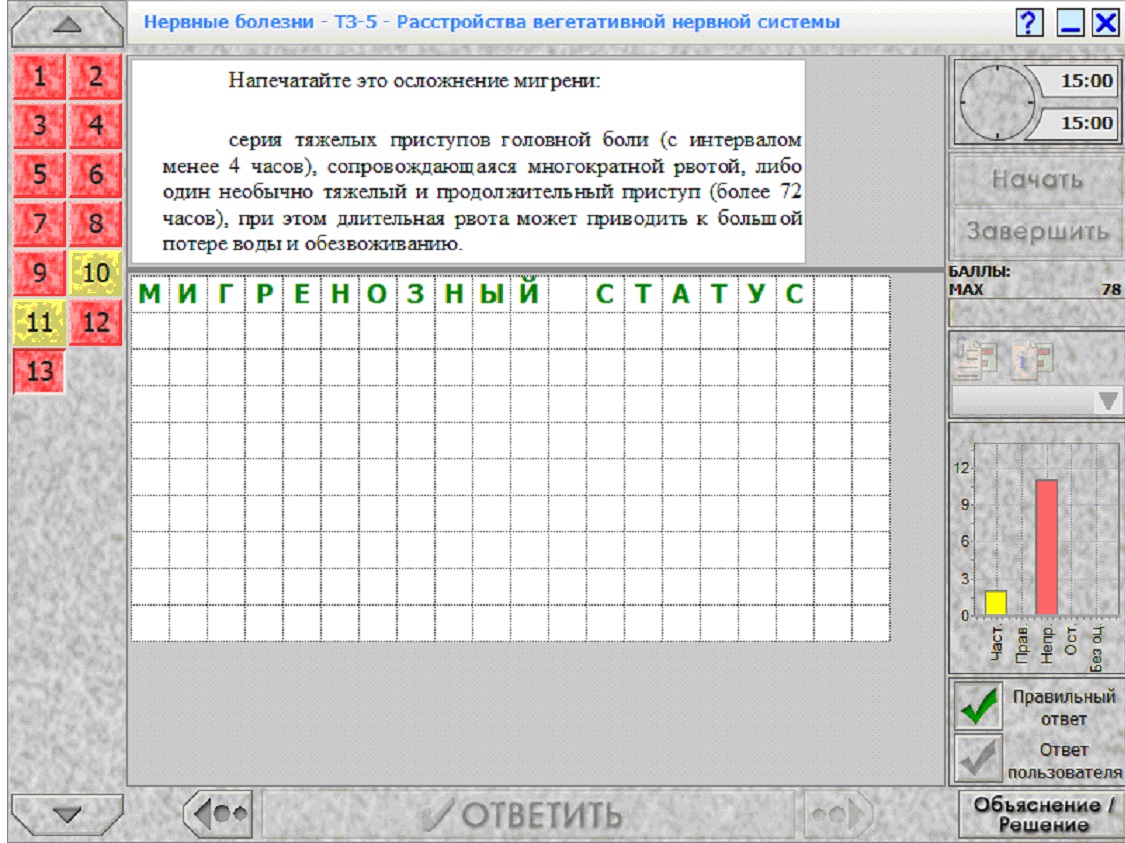Jump to question 13 tile
The image size is (1125, 843).
pos(39,371)
